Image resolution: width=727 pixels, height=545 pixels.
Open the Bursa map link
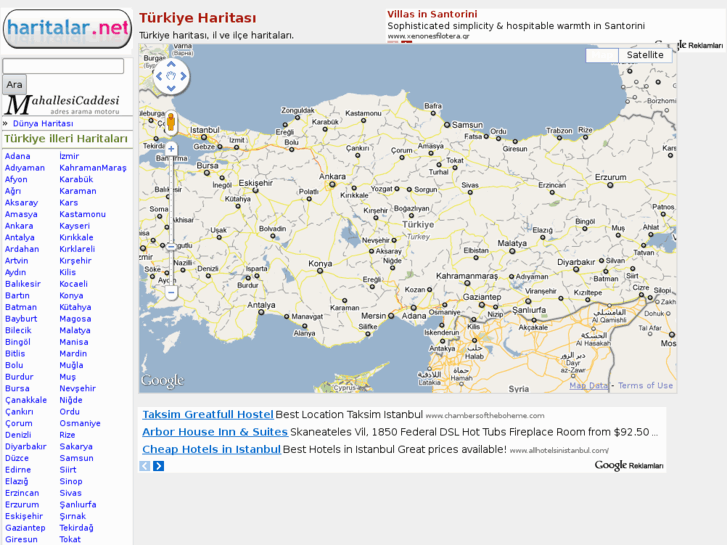tap(17, 388)
